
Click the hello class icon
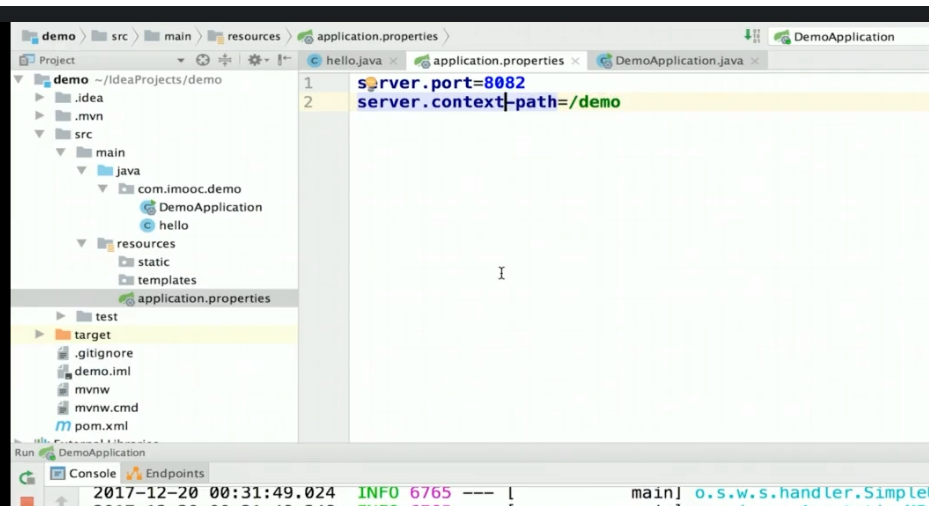pyautogui.click(x=148, y=226)
